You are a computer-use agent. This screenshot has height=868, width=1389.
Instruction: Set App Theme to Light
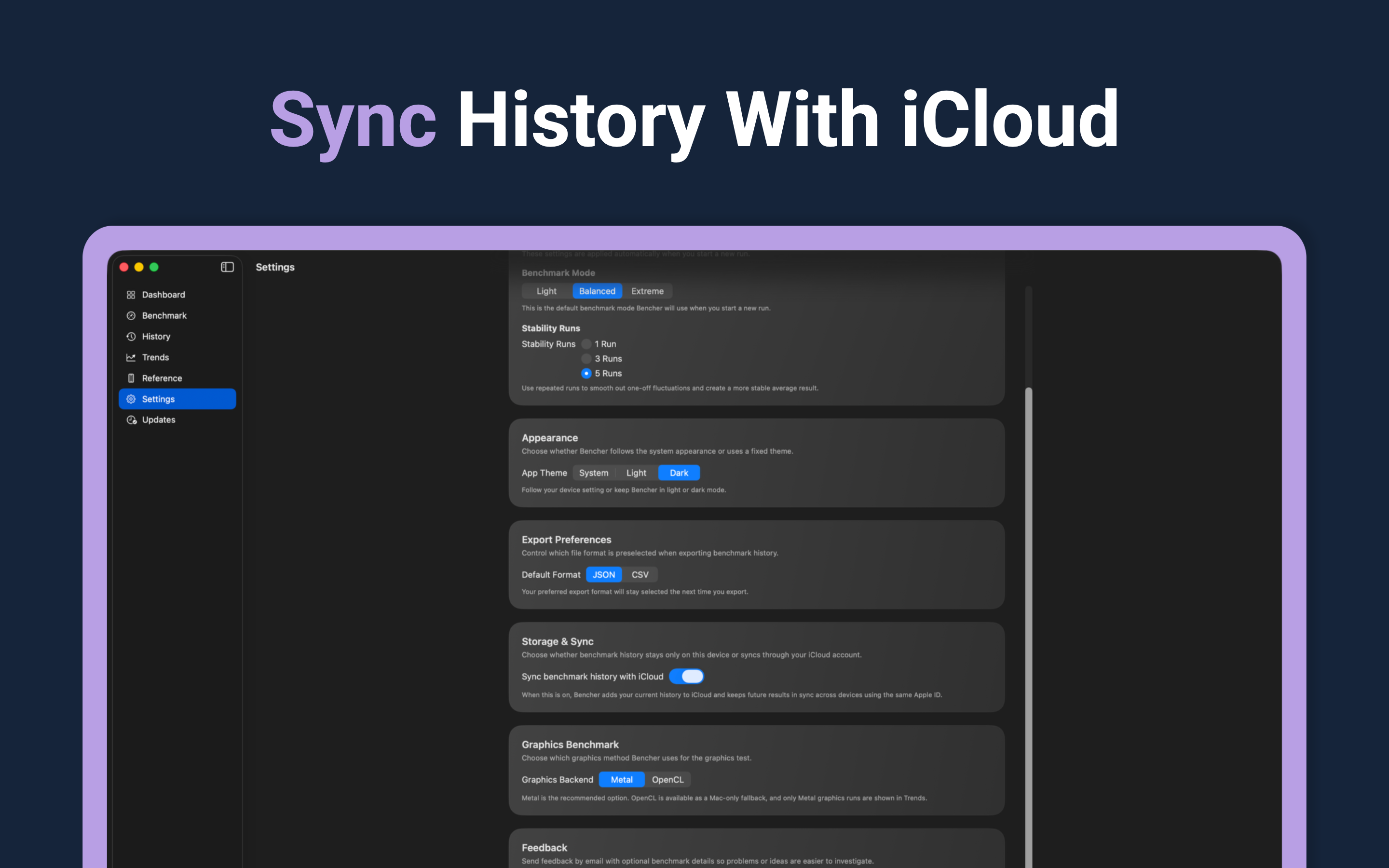[636, 473]
